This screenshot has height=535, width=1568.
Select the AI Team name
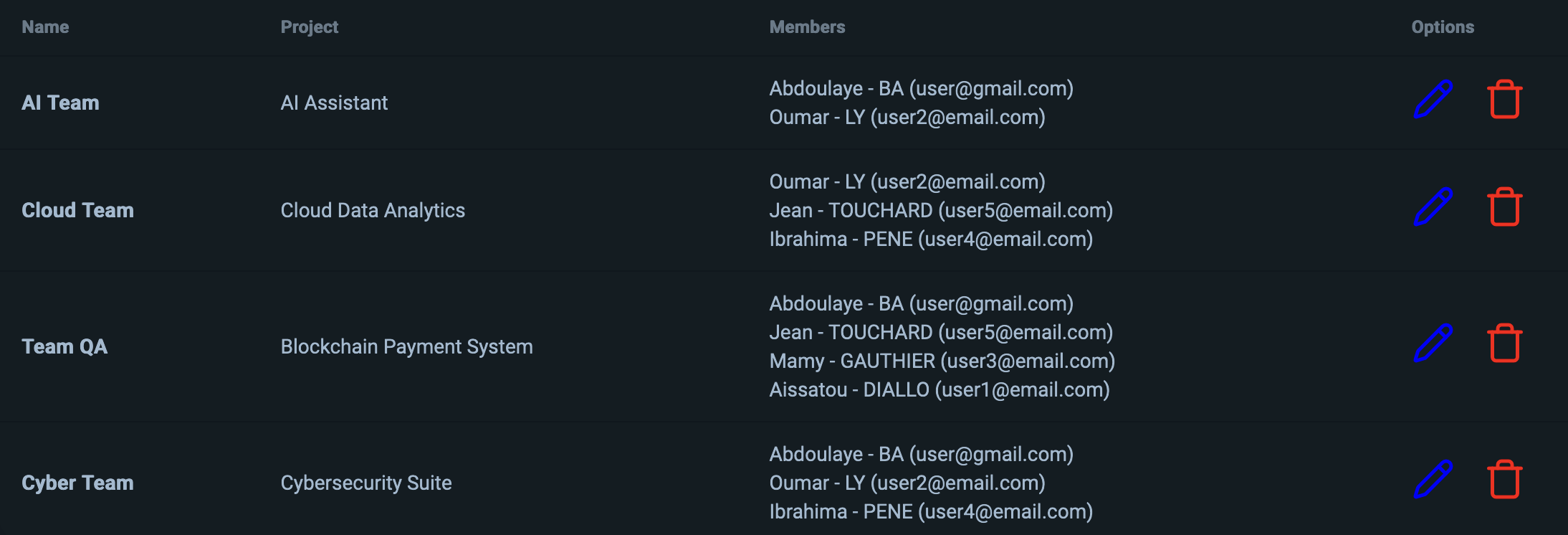[x=60, y=103]
